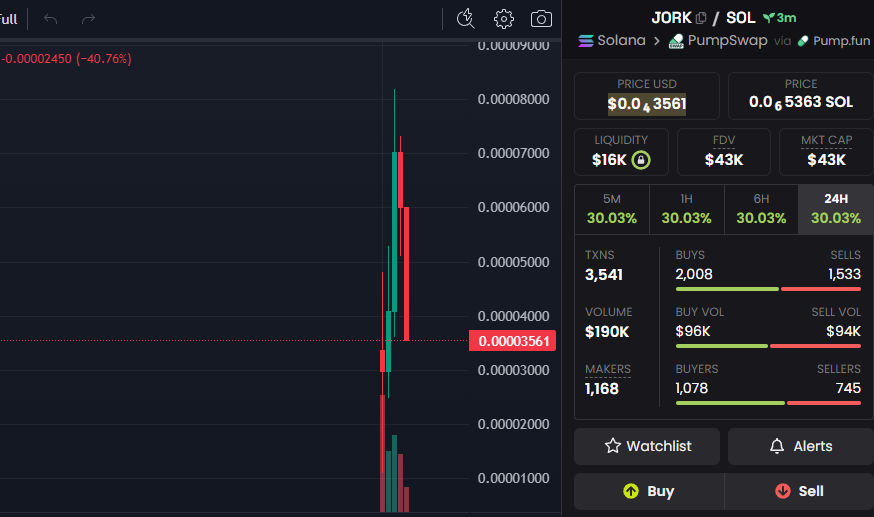Open the quick search lightning icon
Screen dimensions: 874x517
[x=465, y=19]
